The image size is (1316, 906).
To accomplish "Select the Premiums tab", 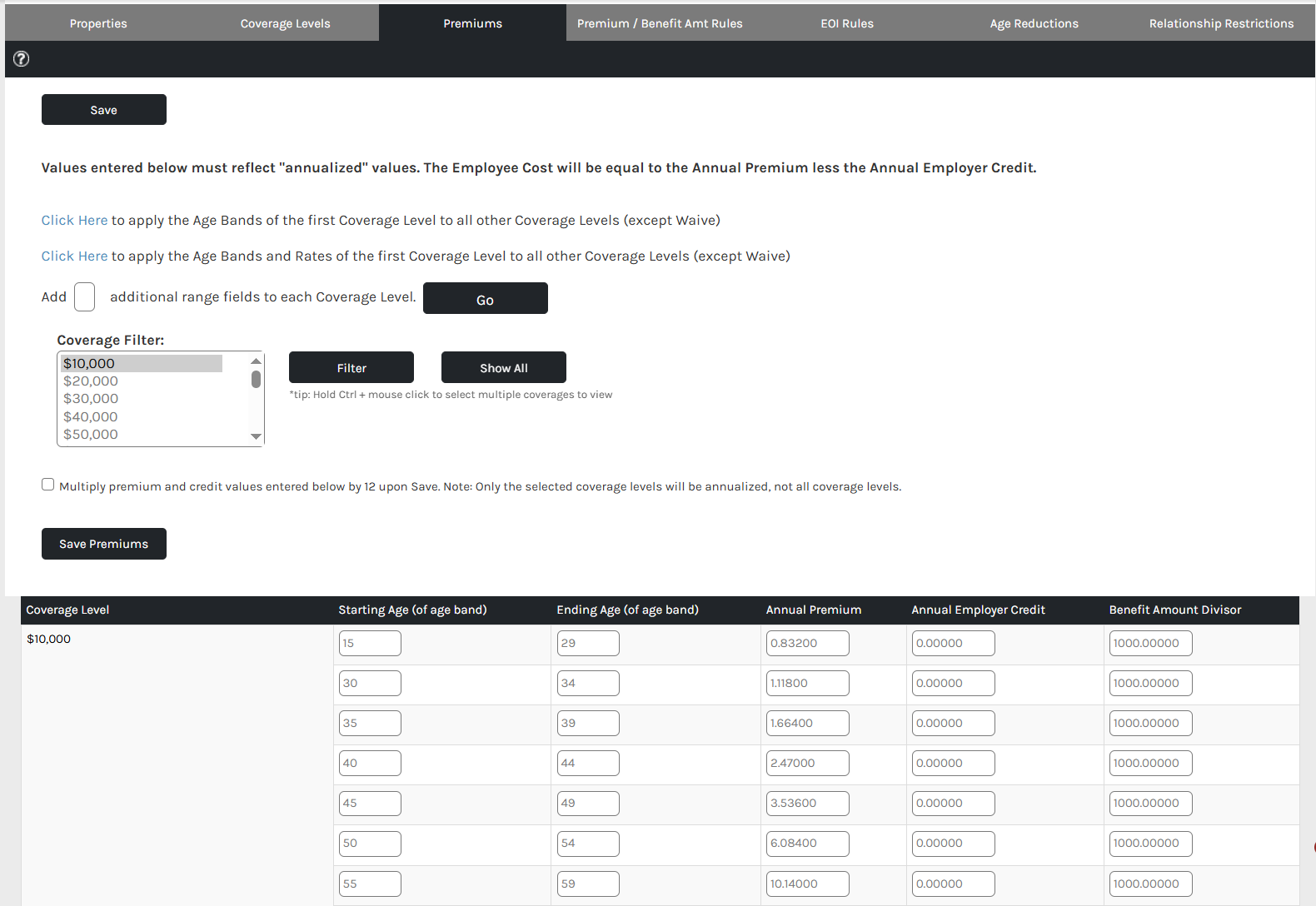I will 472,22.
